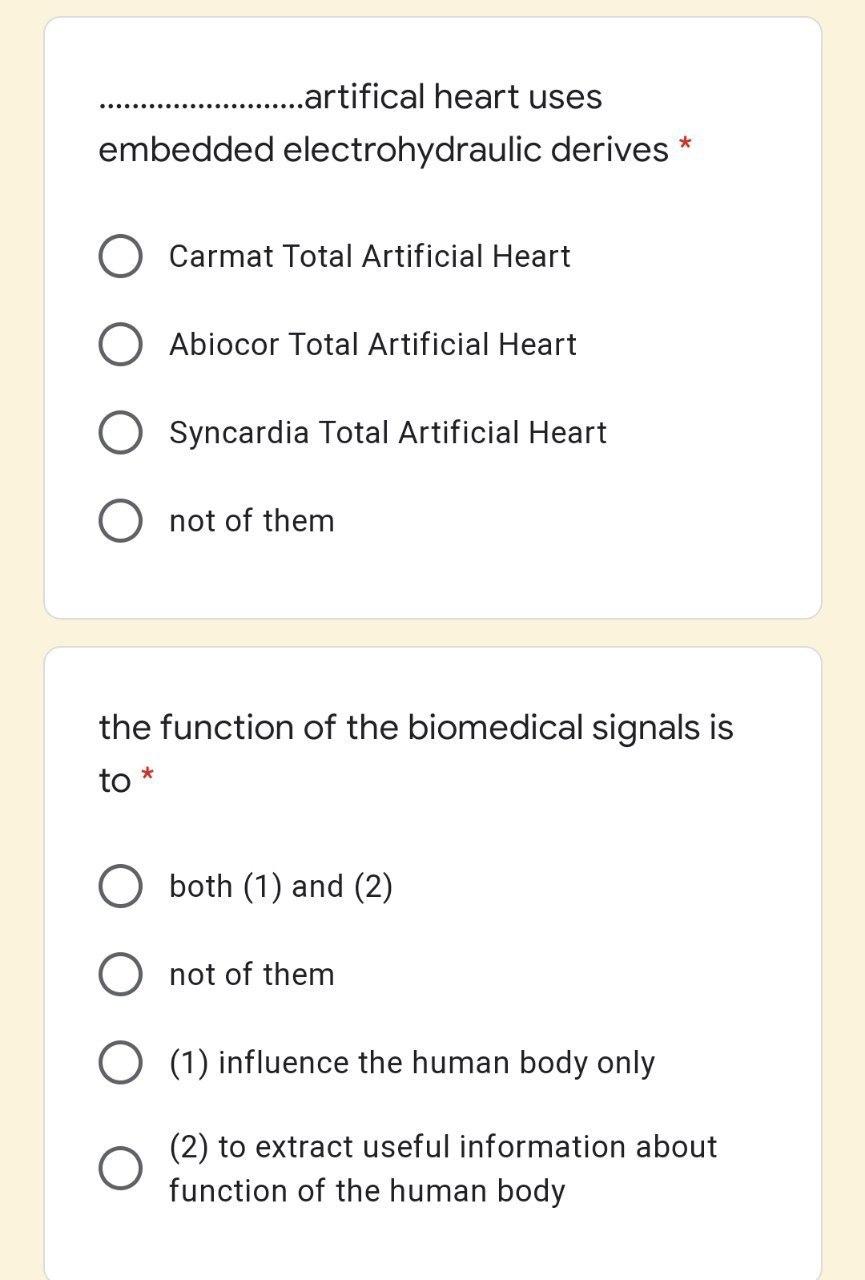Click the 'function of the human body' answer text
Viewport: 865px width, 1280px height.
tap(367, 1191)
